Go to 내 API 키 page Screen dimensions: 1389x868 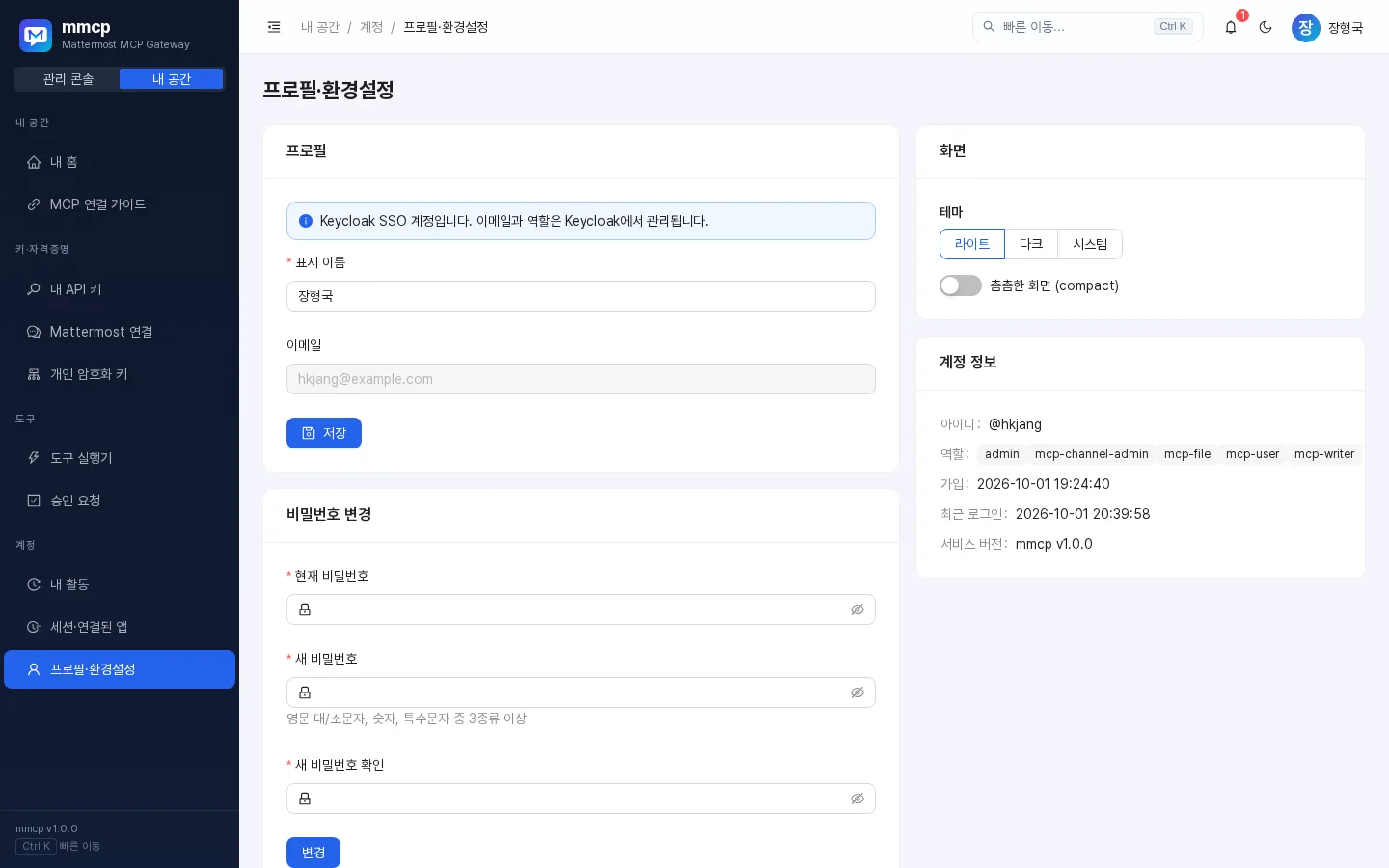(120, 289)
